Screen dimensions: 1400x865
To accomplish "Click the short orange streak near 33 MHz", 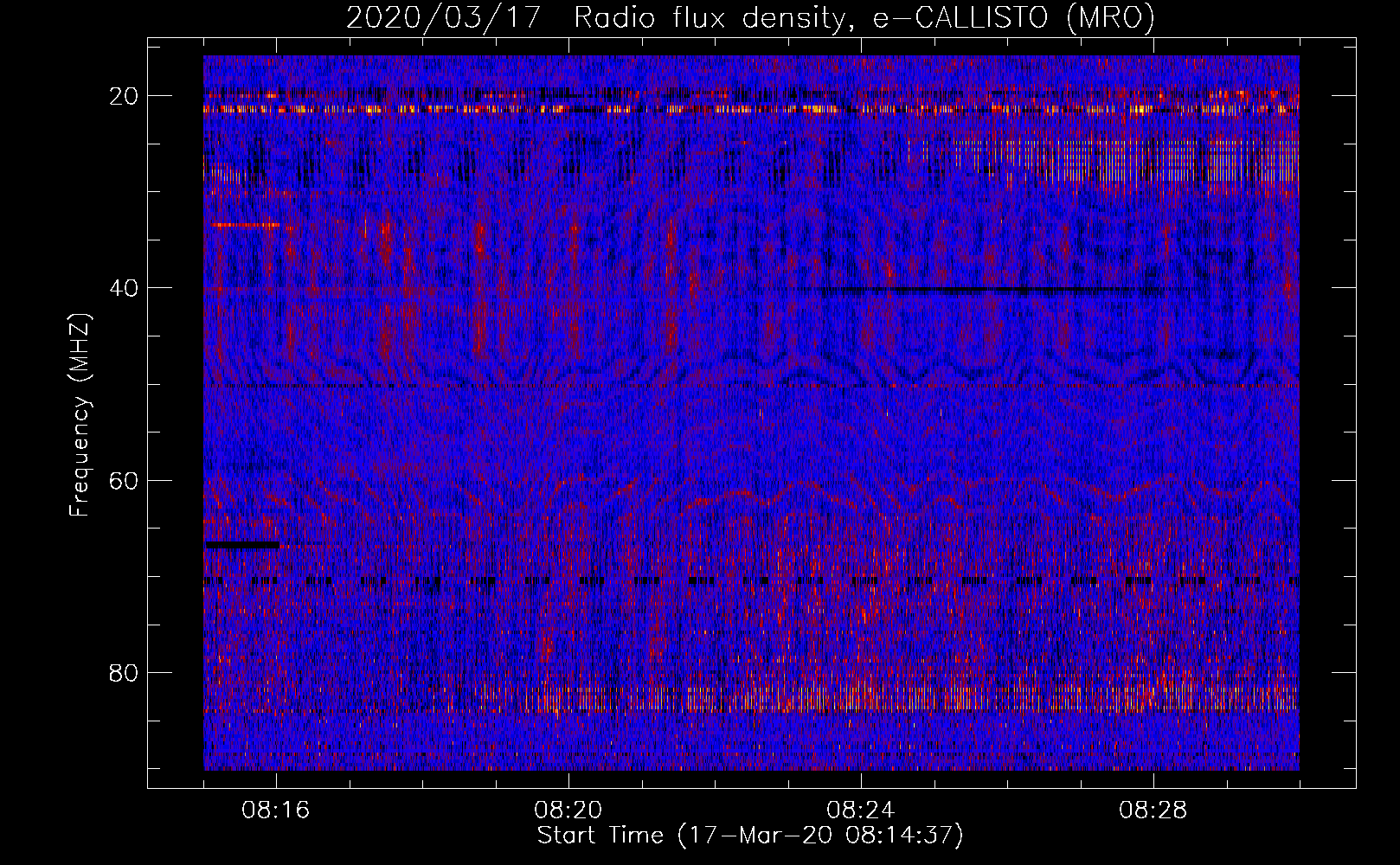I will (x=246, y=225).
